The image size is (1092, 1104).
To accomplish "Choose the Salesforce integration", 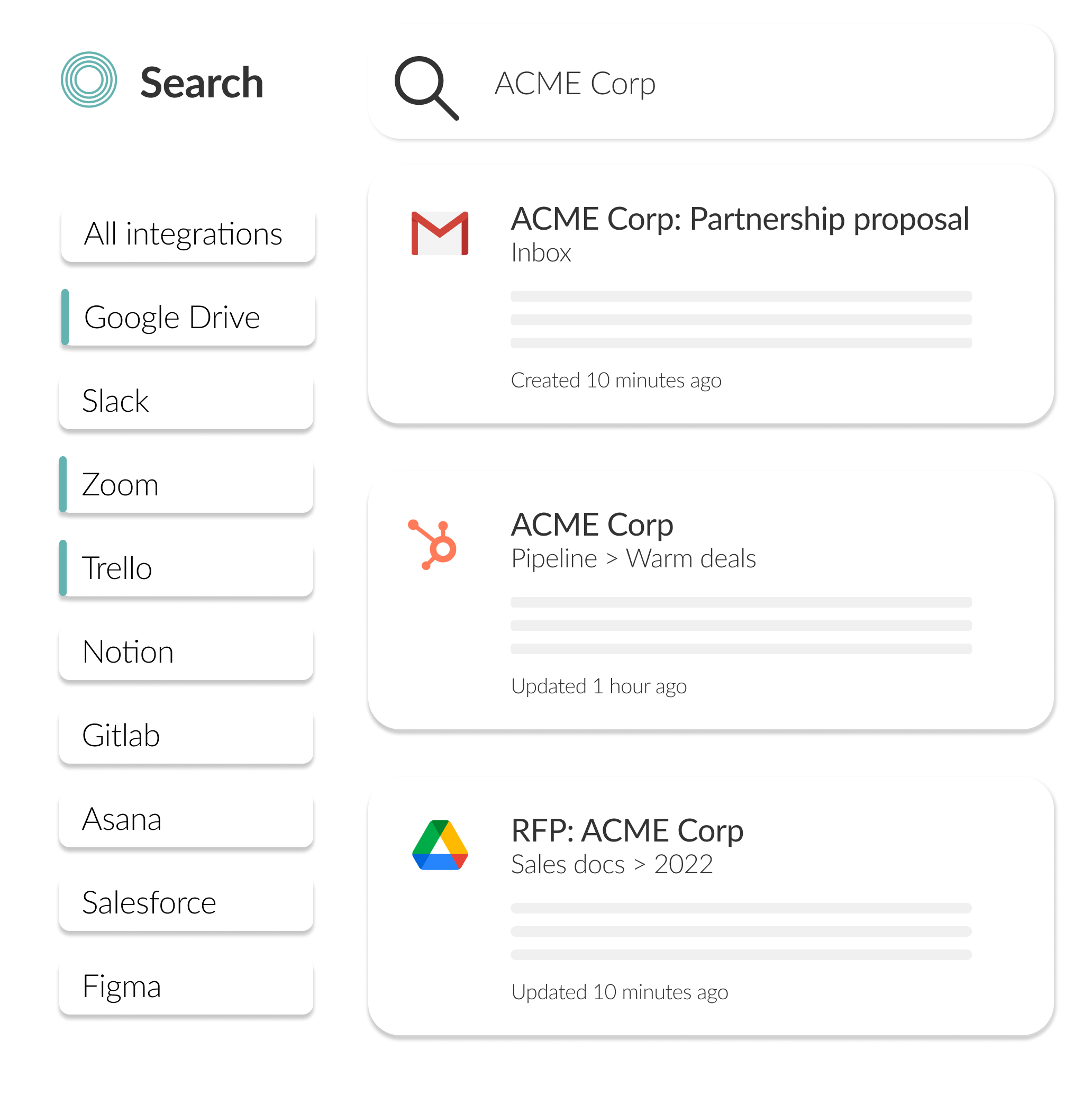I will [x=186, y=903].
